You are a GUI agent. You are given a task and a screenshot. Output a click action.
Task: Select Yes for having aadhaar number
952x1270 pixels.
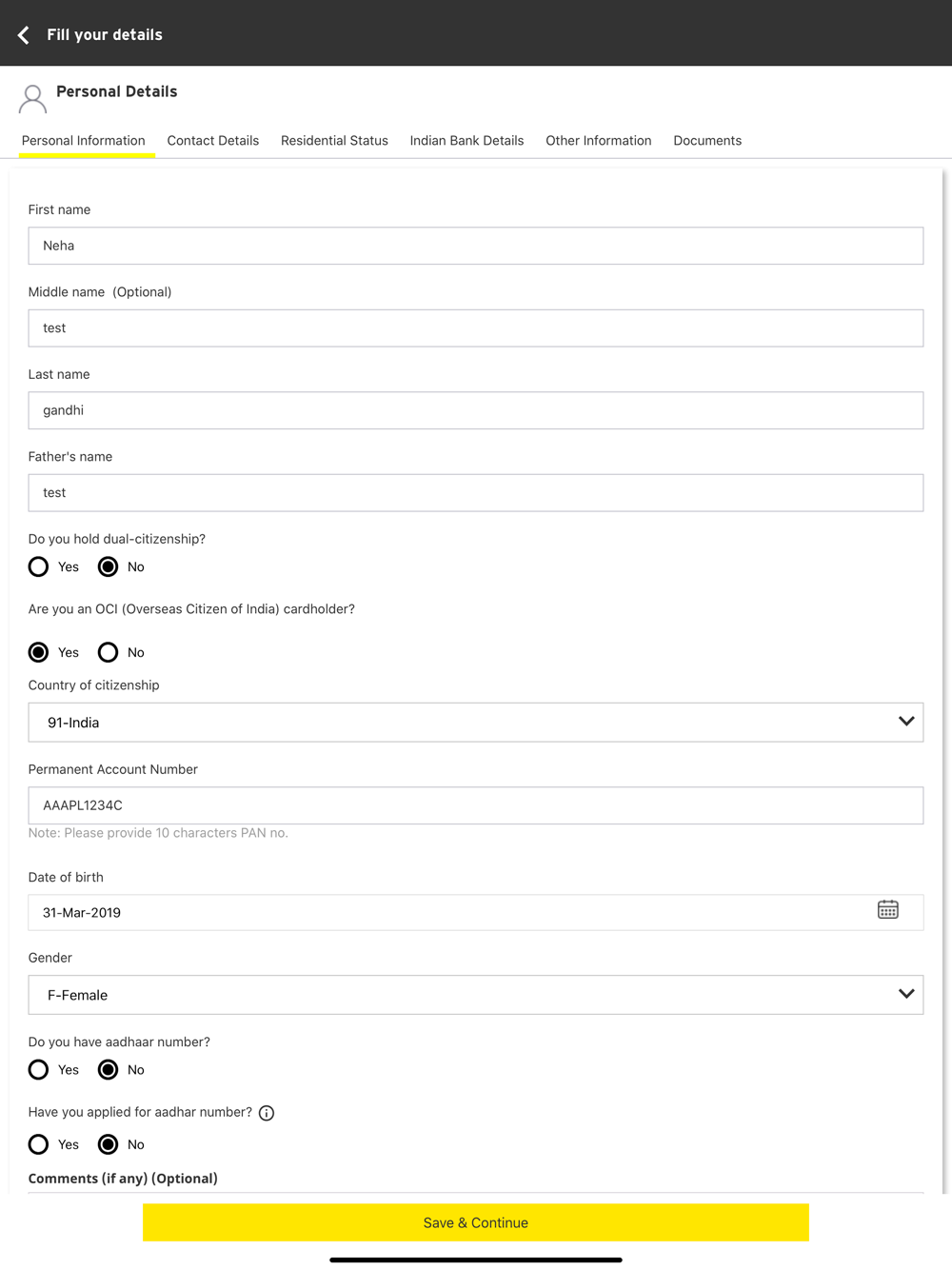(38, 1070)
